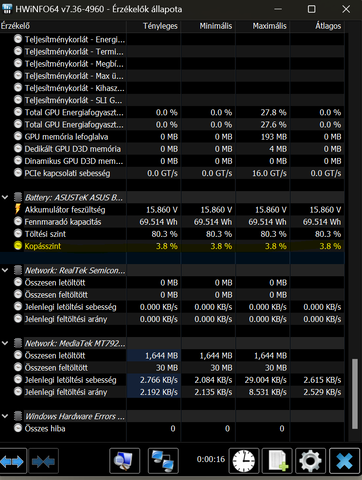Click the RealTek network group chip icon
The height and width of the screenshot is (480, 362).
tap(18, 270)
